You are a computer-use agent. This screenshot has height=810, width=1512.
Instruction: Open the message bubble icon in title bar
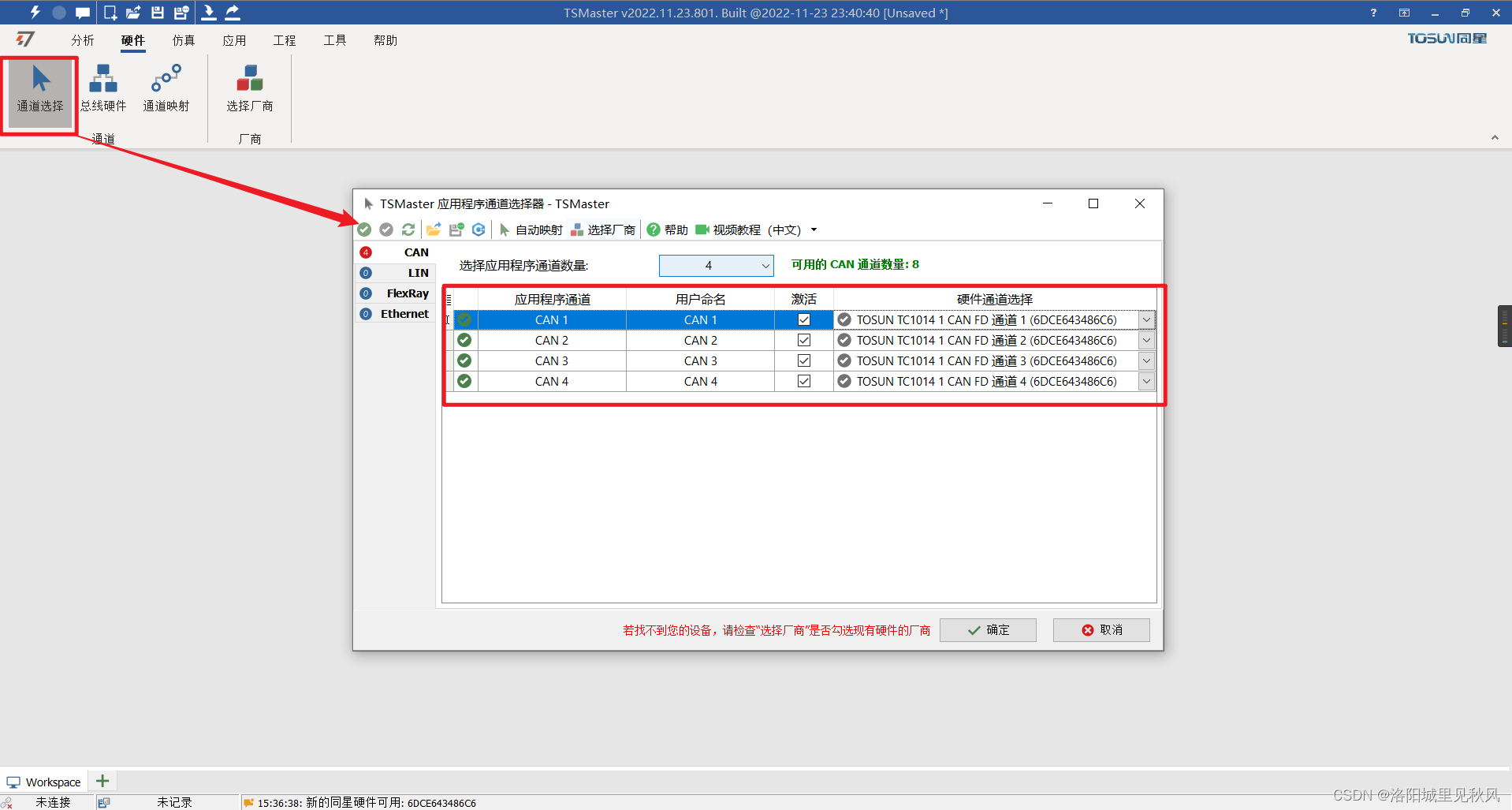click(x=83, y=13)
